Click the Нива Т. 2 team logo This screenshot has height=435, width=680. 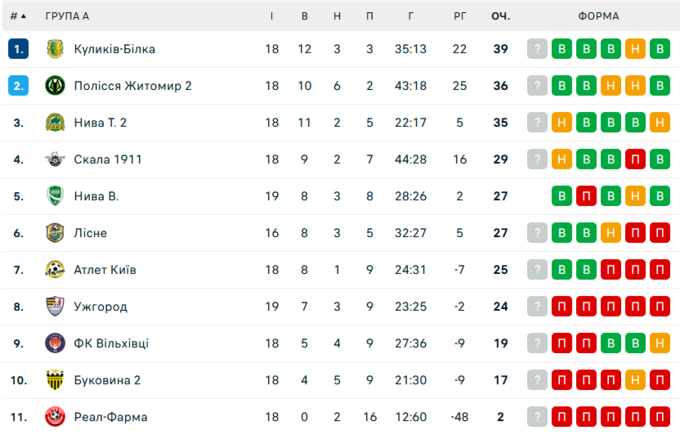55,123
